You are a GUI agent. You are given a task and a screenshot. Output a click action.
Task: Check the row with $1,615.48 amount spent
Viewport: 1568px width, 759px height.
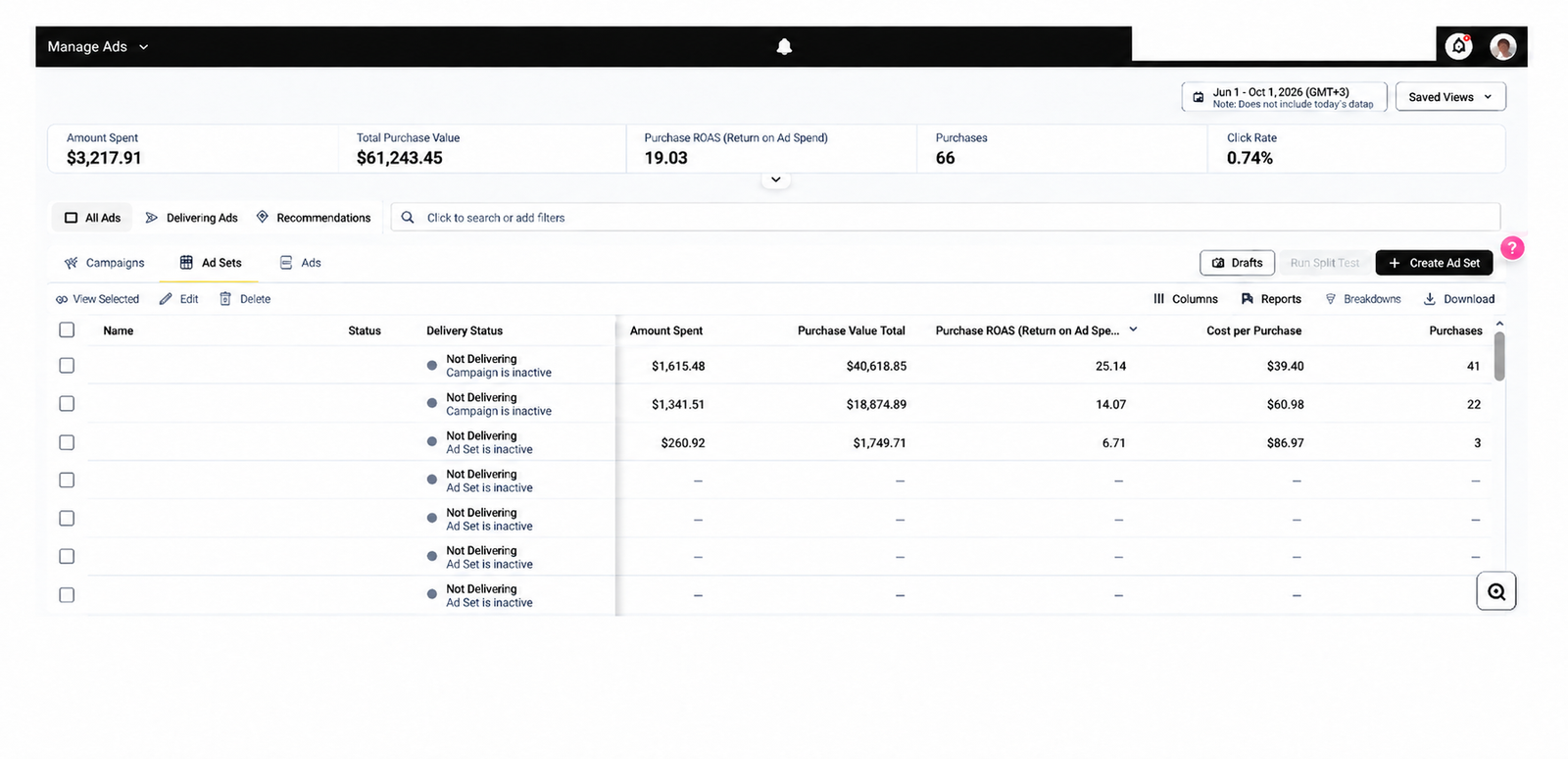pos(67,366)
